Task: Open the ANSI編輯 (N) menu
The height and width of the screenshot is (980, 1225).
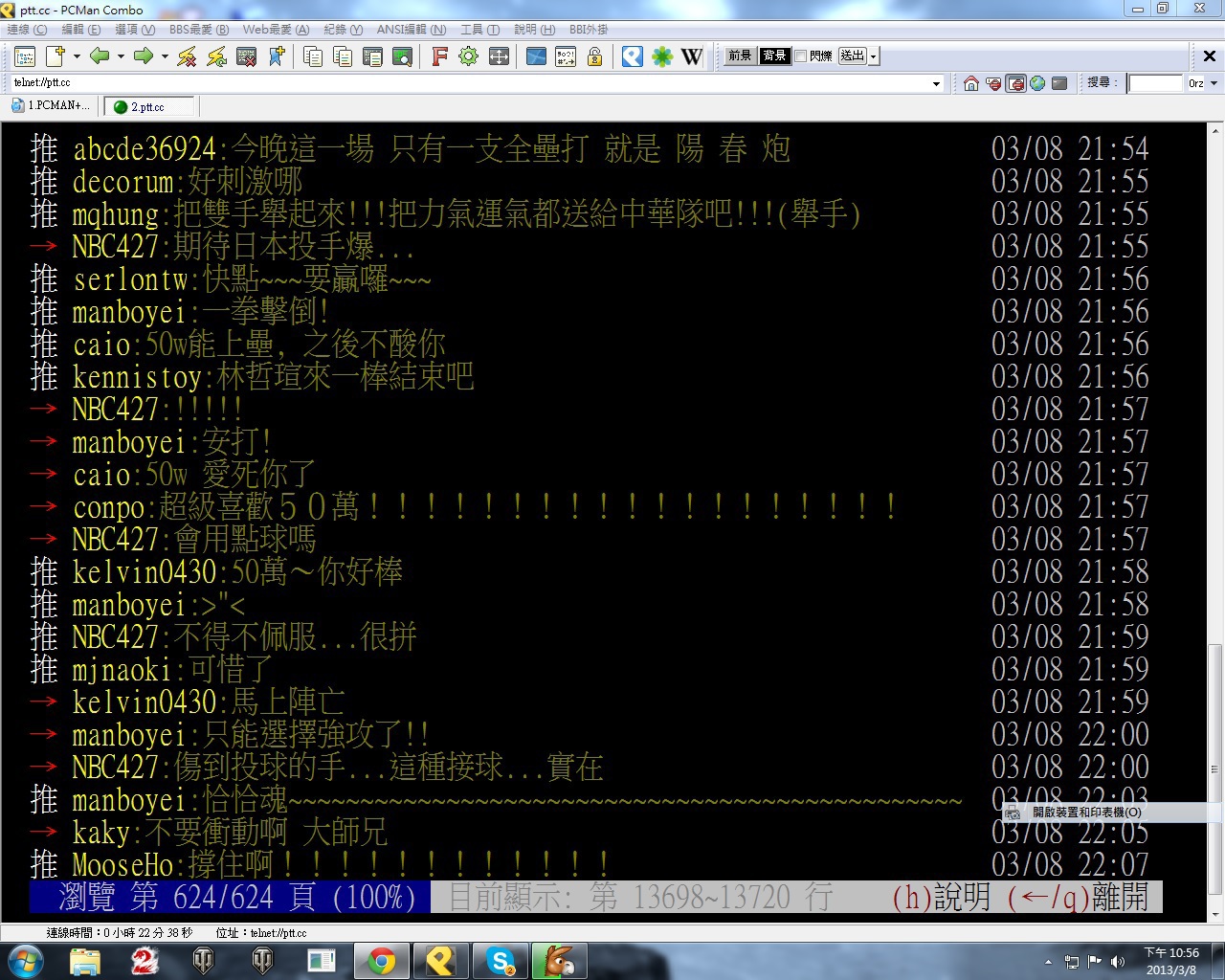Action: tap(412, 30)
